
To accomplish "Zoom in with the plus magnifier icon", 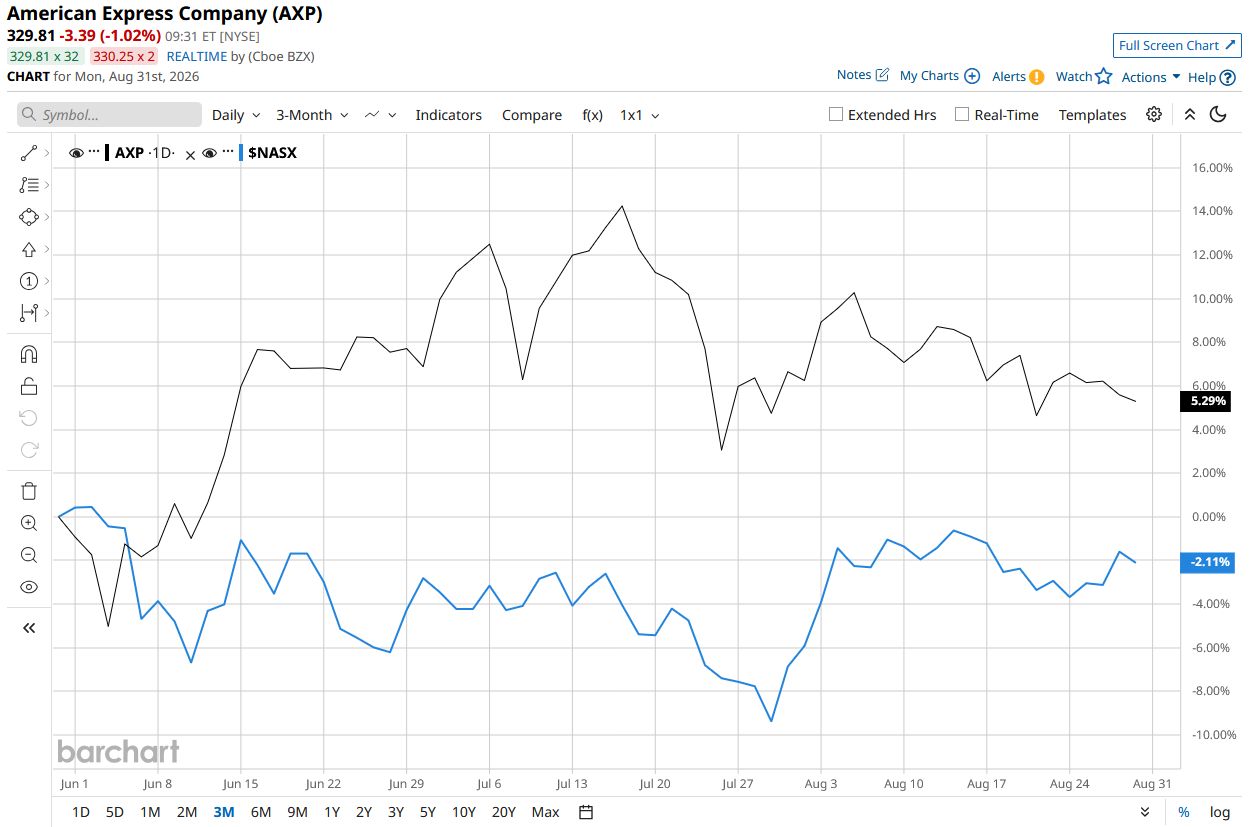I will 29,523.
